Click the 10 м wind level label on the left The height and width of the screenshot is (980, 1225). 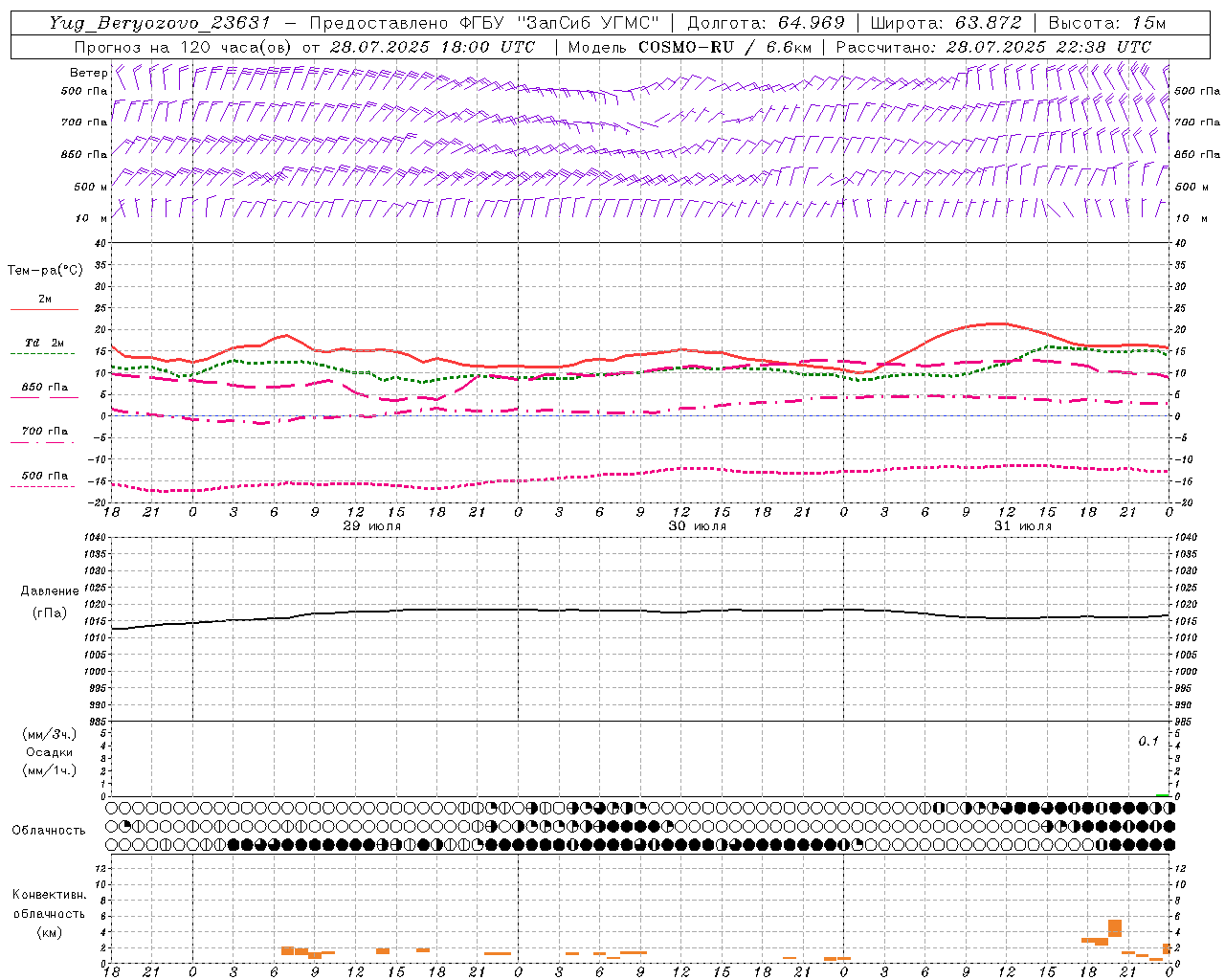(92, 218)
